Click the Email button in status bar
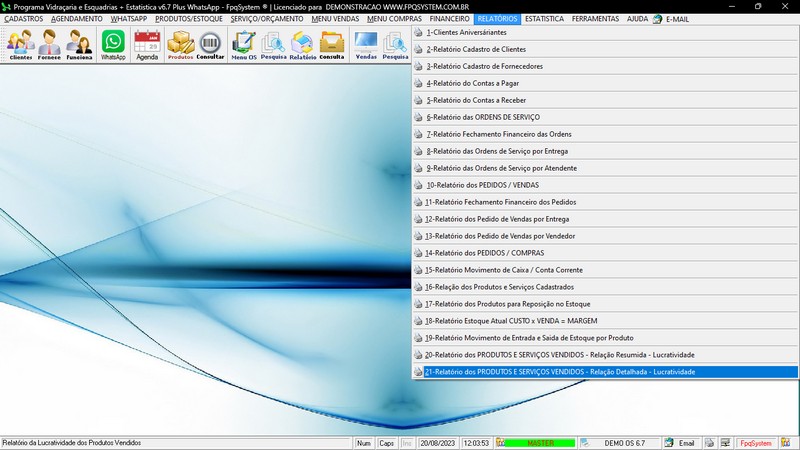The height and width of the screenshot is (450, 800). [x=680, y=443]
